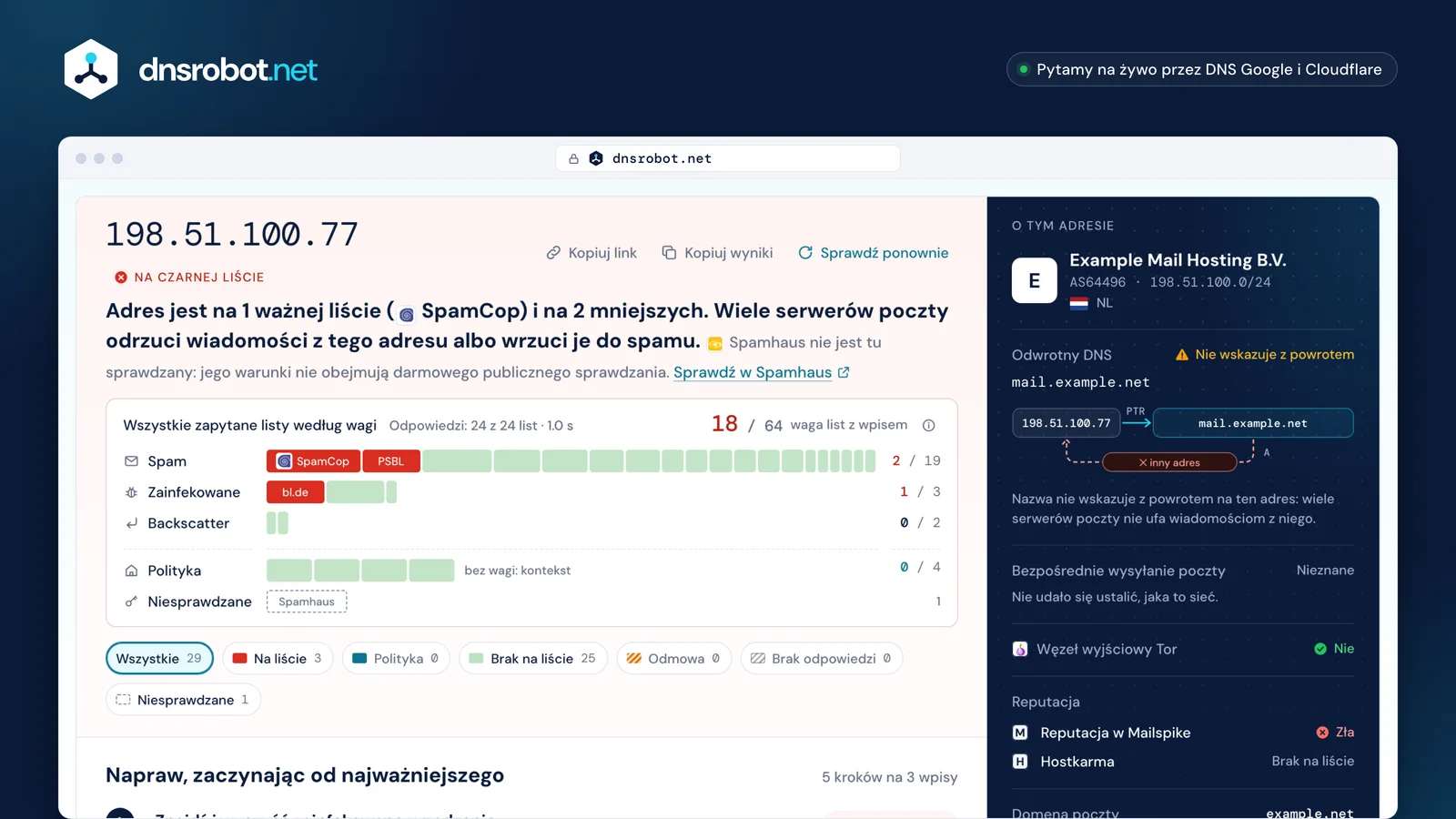Select the Niesprawdzane 1 filter chip
Screen dimensions: 1456x819
(x=183, y=700)
